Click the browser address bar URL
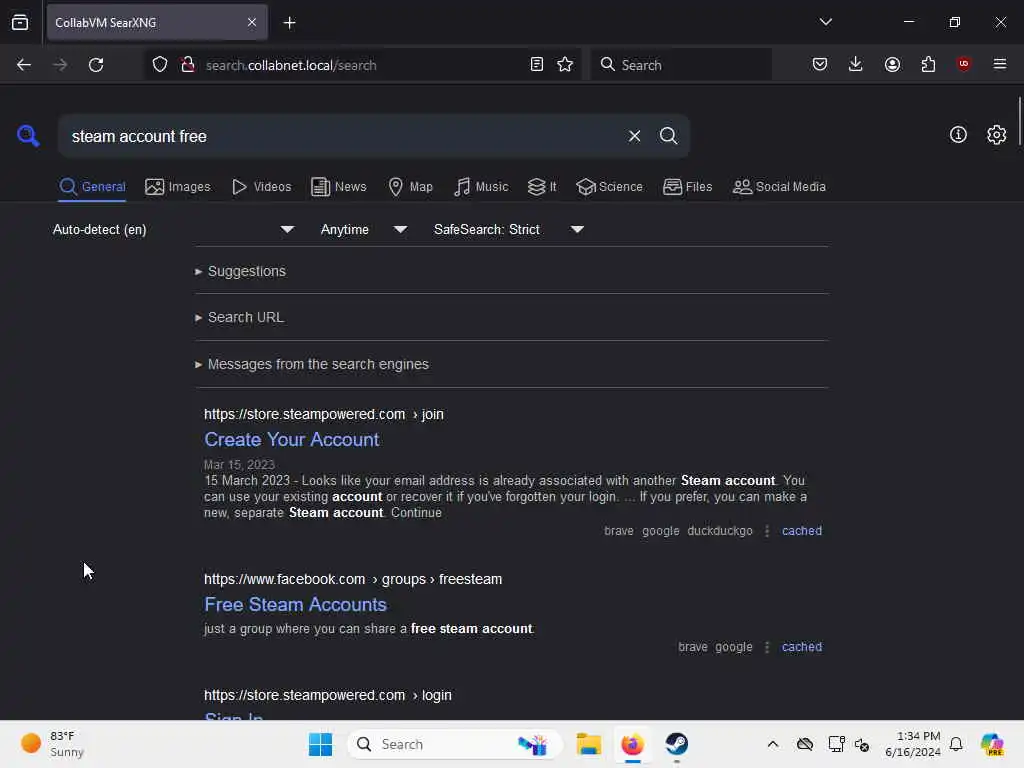1024x768 pixels. click(x=291, y=65)
